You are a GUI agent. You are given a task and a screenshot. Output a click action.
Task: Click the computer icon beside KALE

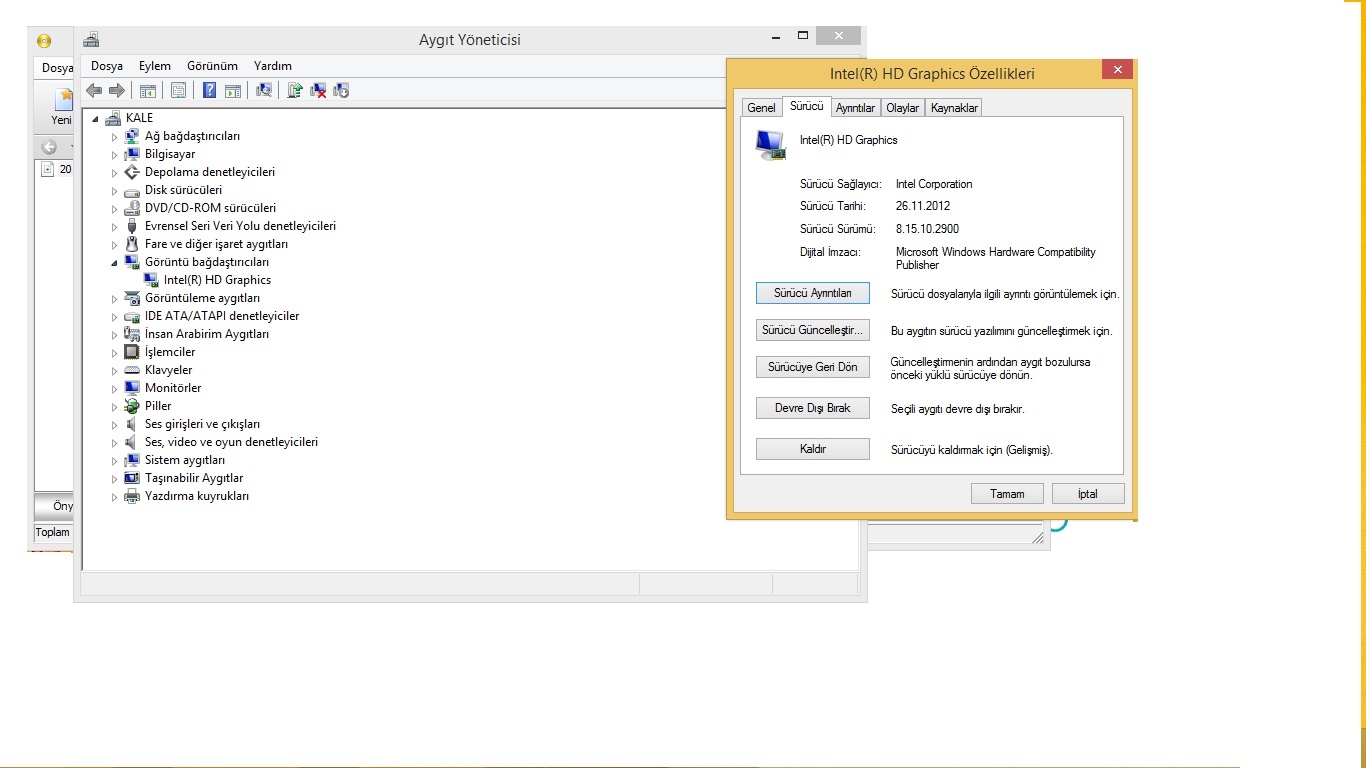tap(113, 118)
